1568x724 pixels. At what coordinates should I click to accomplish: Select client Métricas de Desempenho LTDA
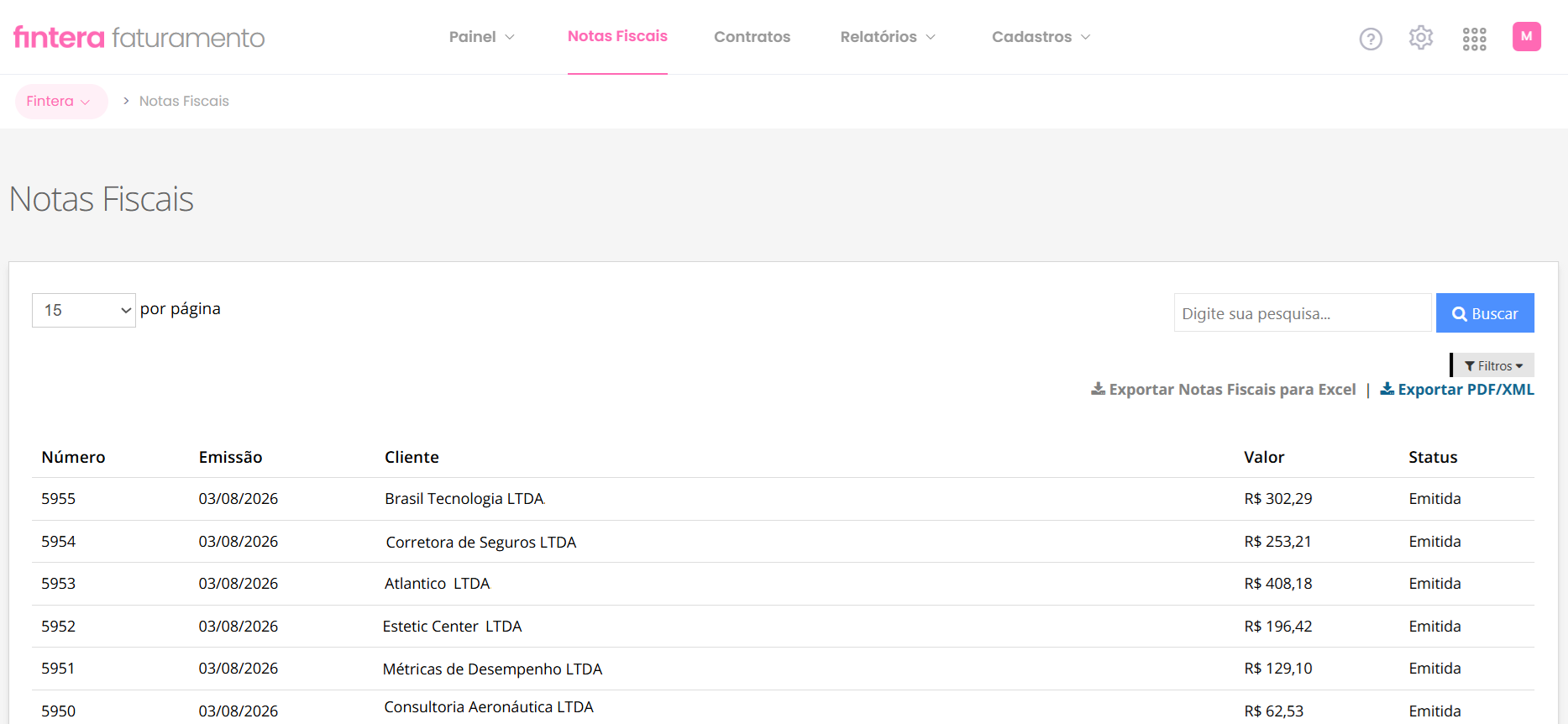pyautogui.click(x=492, y=669)
